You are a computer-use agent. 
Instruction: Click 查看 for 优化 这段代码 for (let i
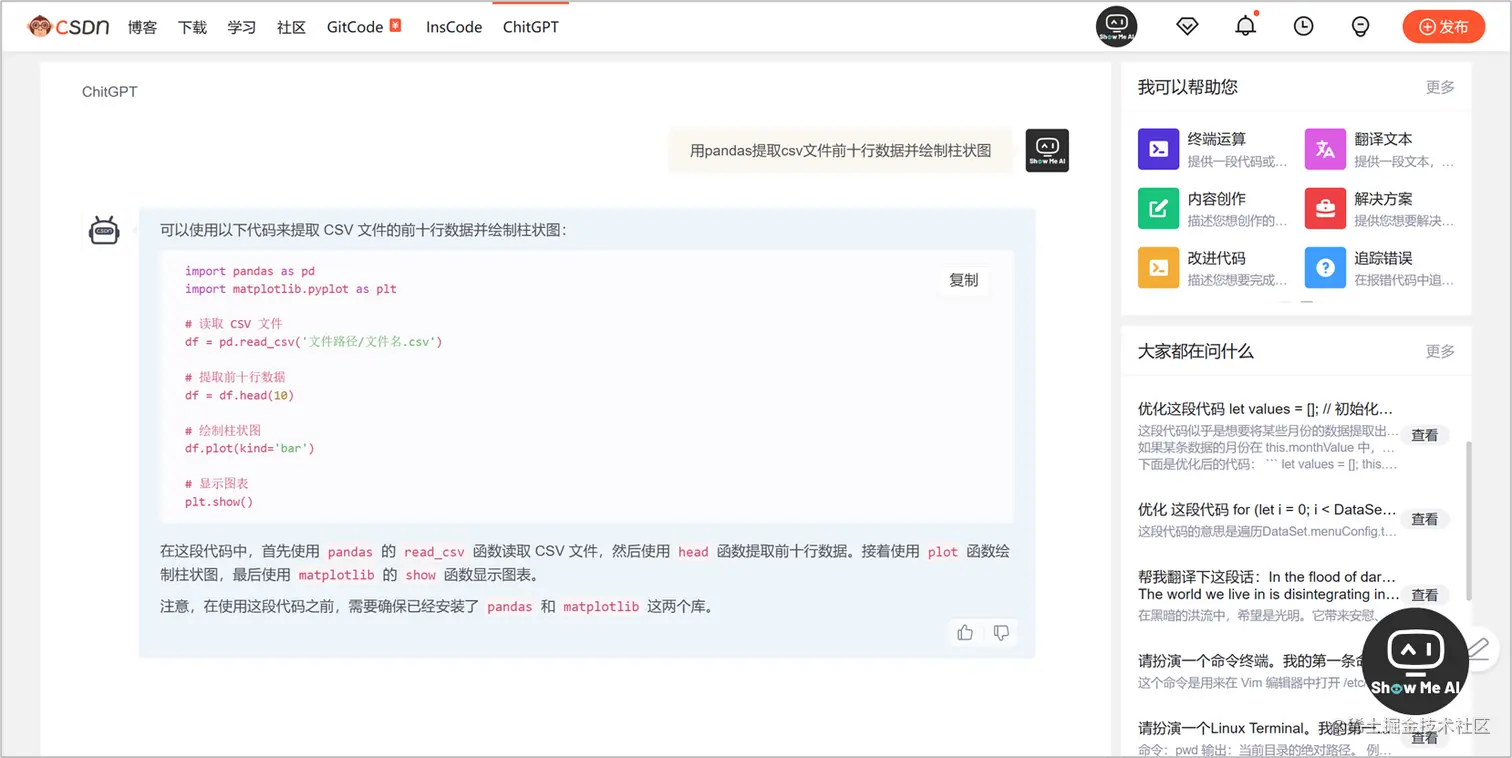point(1424,519)
